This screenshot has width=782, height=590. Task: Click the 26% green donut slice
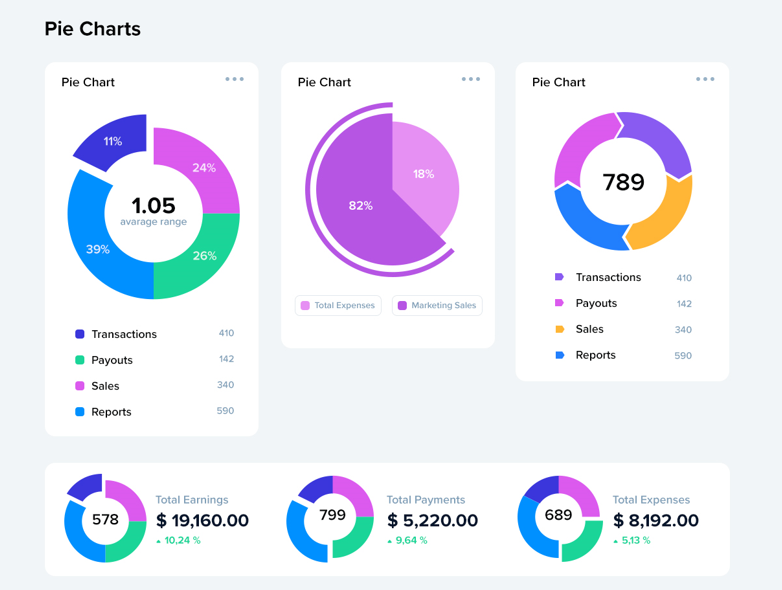204,255
